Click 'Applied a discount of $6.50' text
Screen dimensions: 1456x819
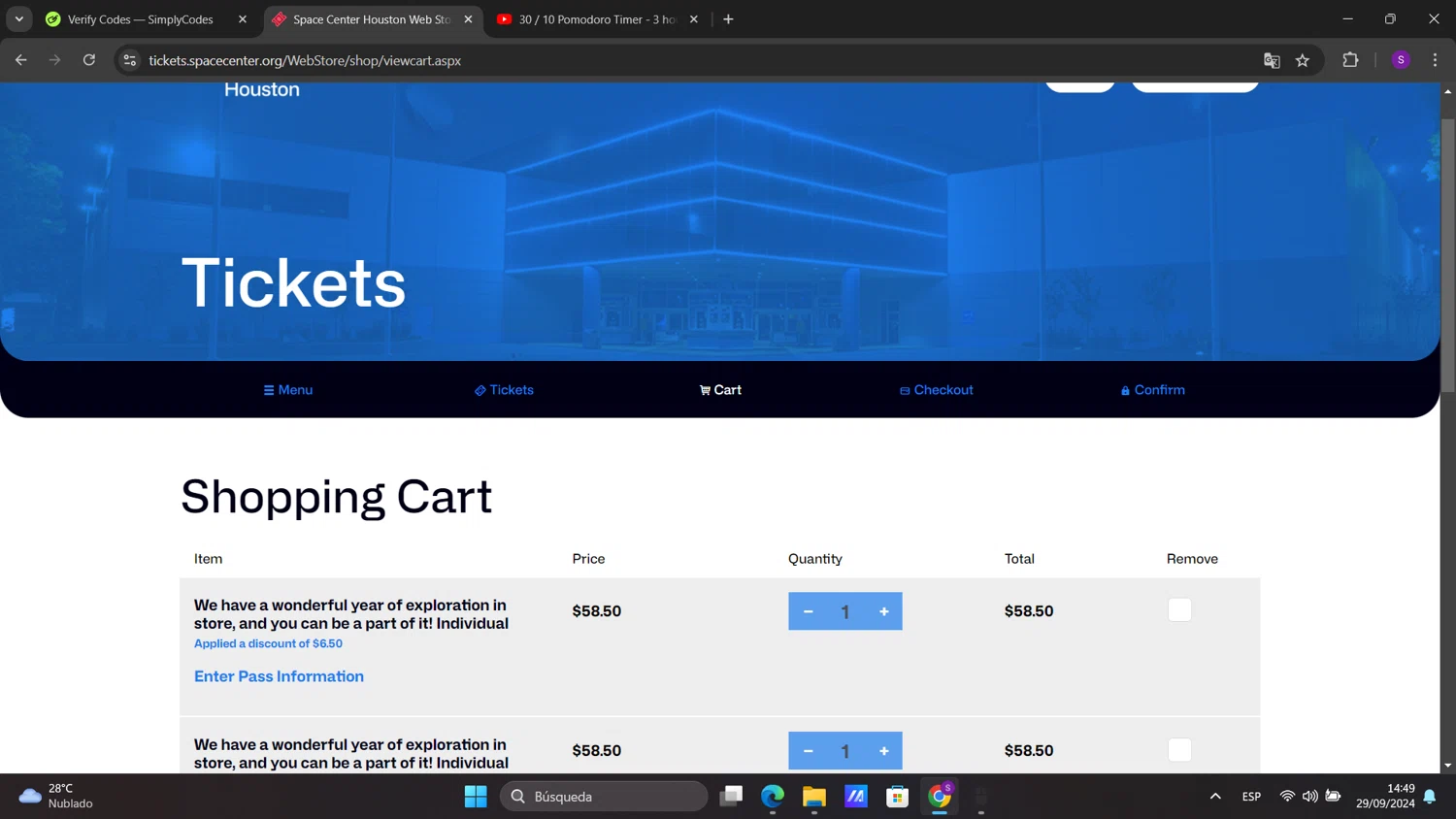pyautogui.click(x=268, y=643)
